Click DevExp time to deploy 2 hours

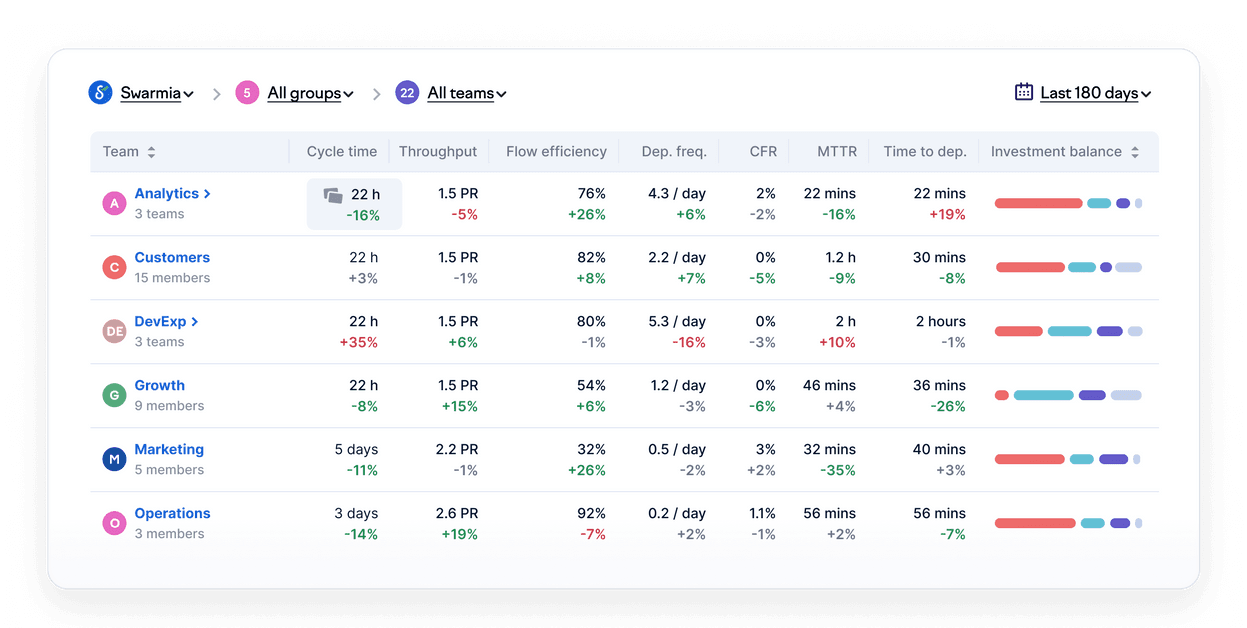pos(941,322)
